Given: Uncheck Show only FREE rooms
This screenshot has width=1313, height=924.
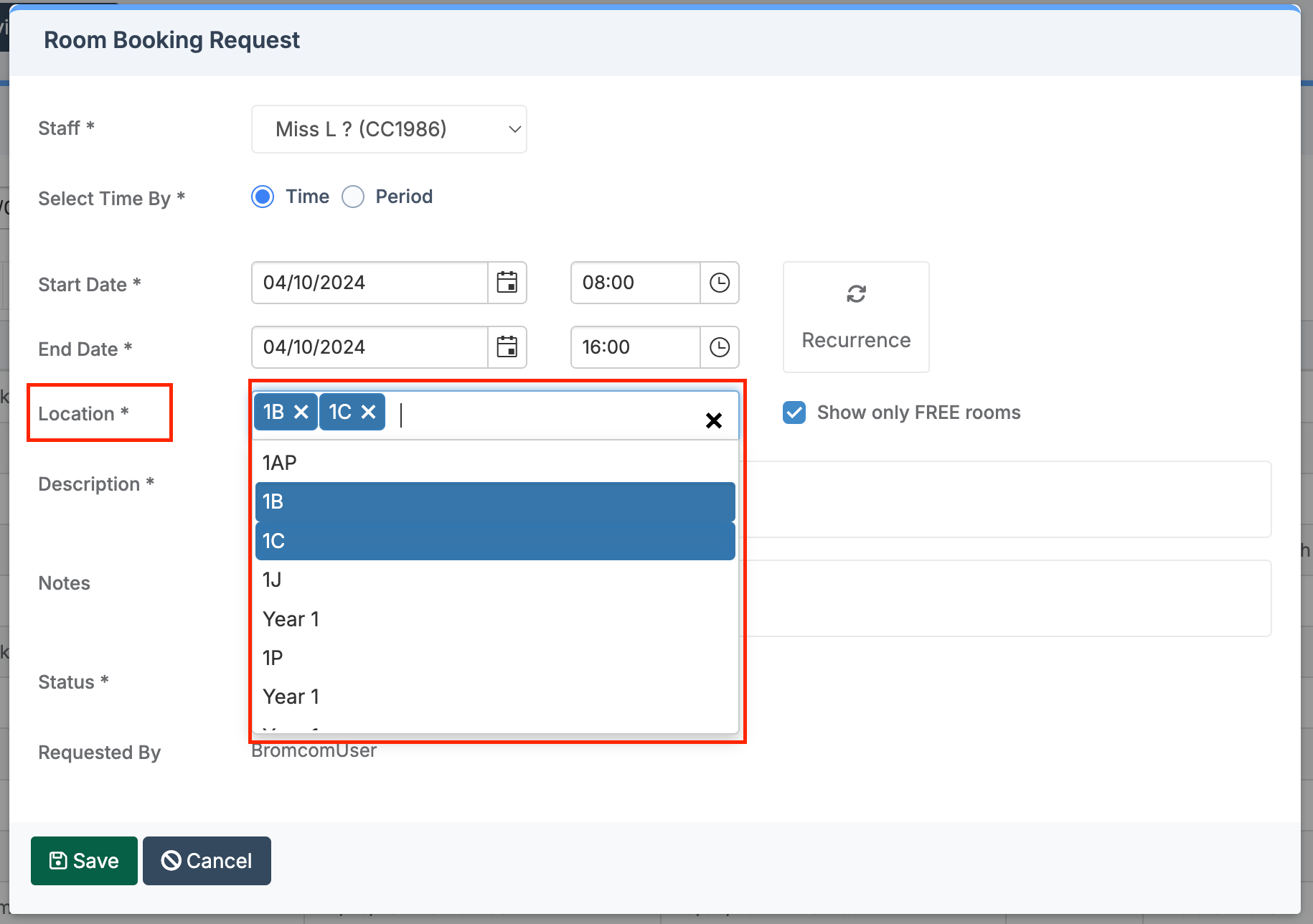Looking at the screenshot, I should pos(794,412).
